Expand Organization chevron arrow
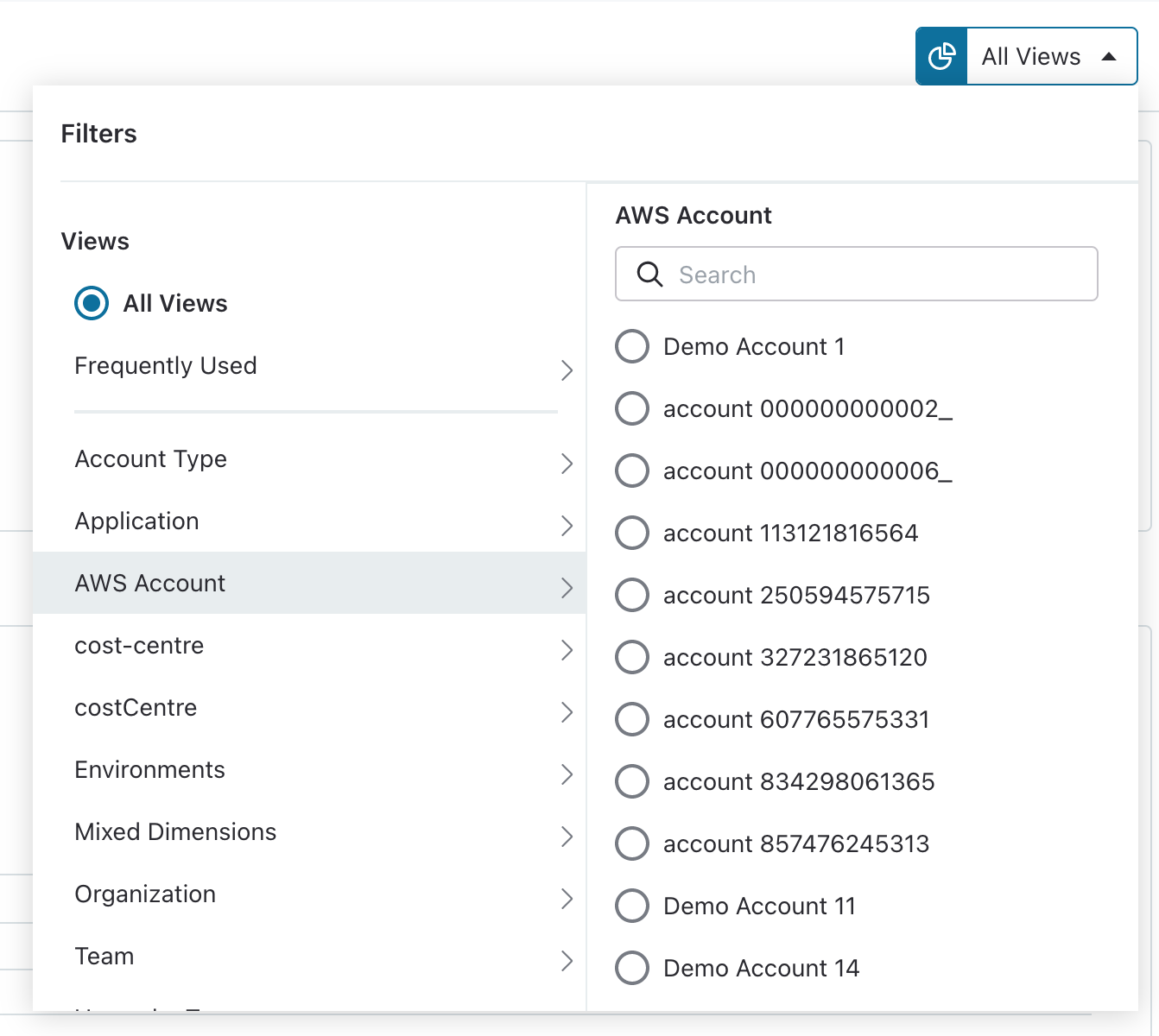This screenshot has width=1159, height=1036. (x=567, y=899)
